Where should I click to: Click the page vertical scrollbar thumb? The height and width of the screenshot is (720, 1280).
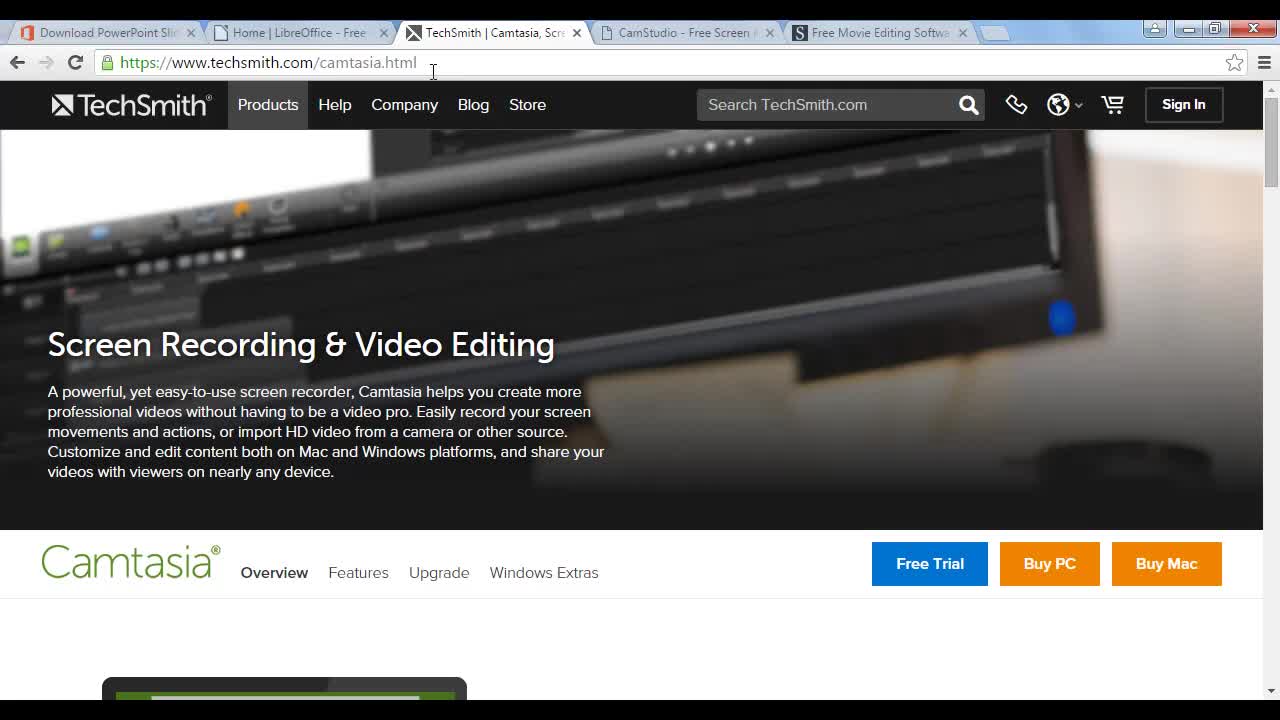pos(1271,142)
